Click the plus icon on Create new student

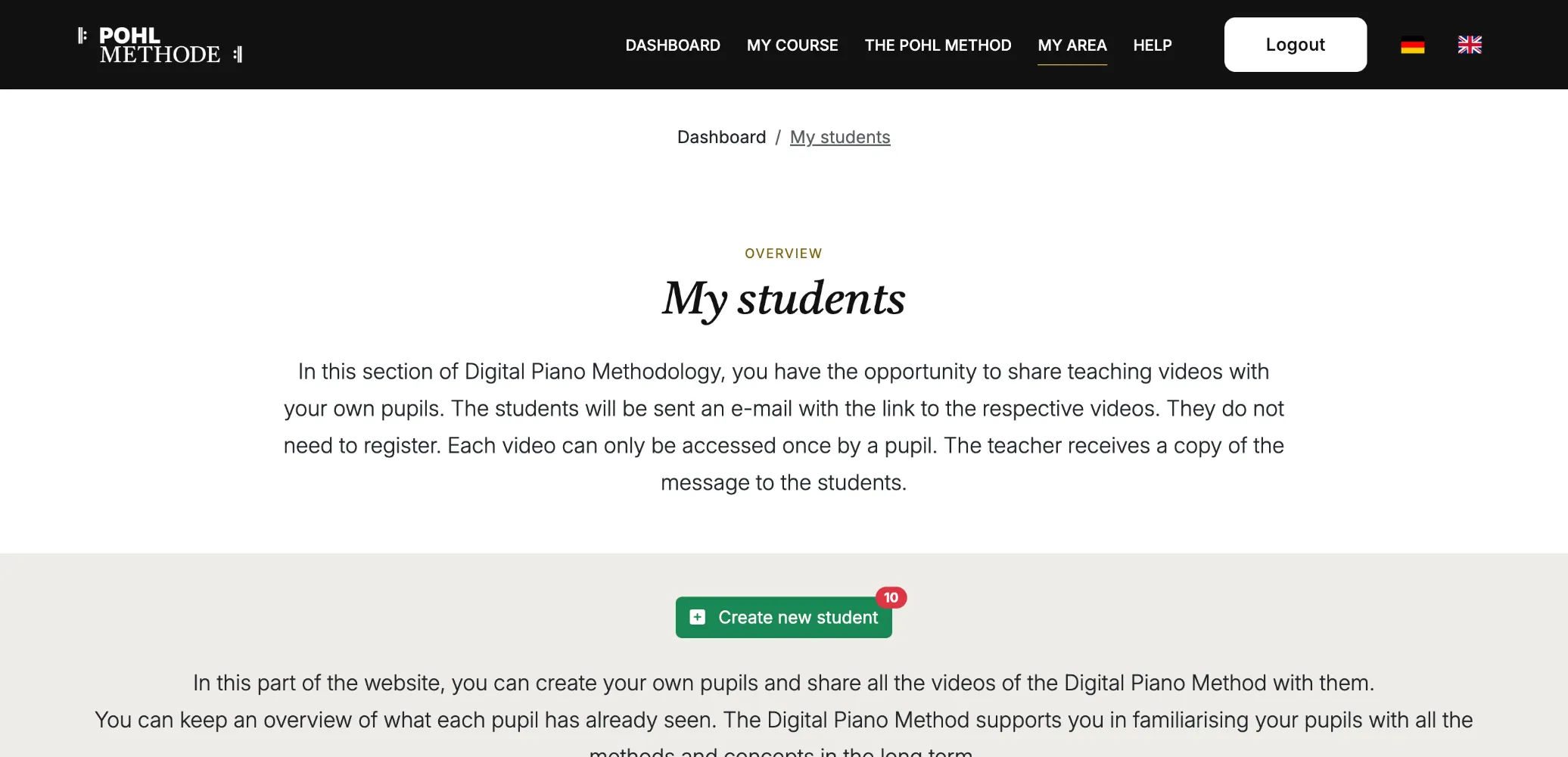point(698,618)
